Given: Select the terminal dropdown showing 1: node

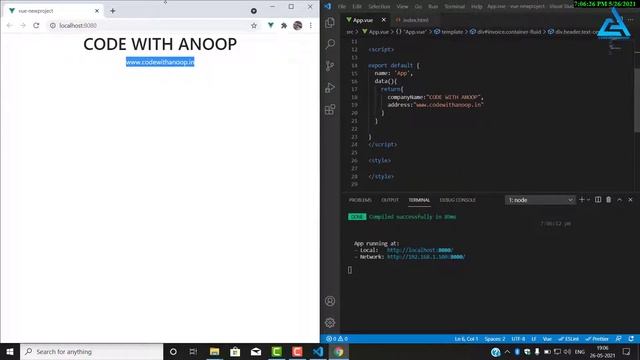Looking at the screenshot, I should 540,200.
